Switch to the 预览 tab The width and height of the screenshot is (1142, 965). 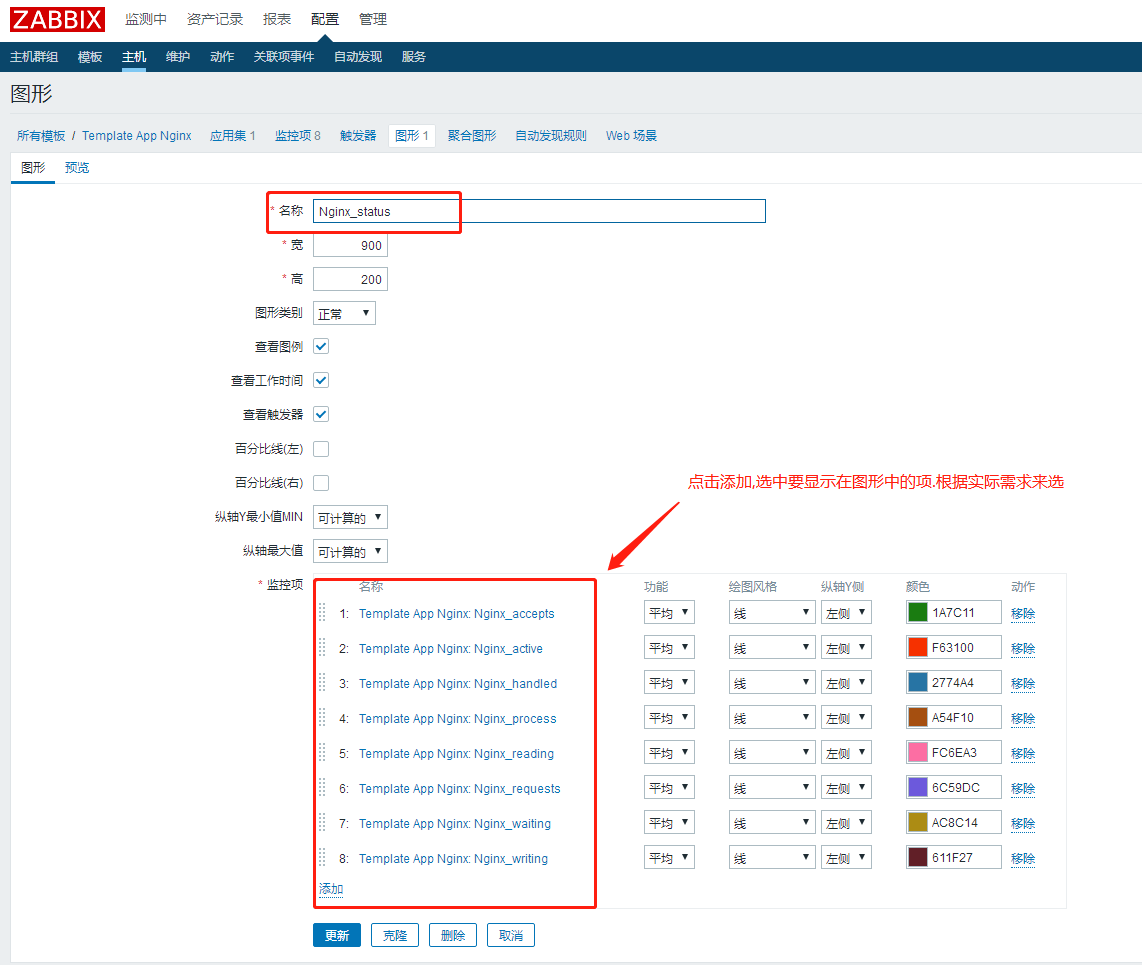coord(76,168)
